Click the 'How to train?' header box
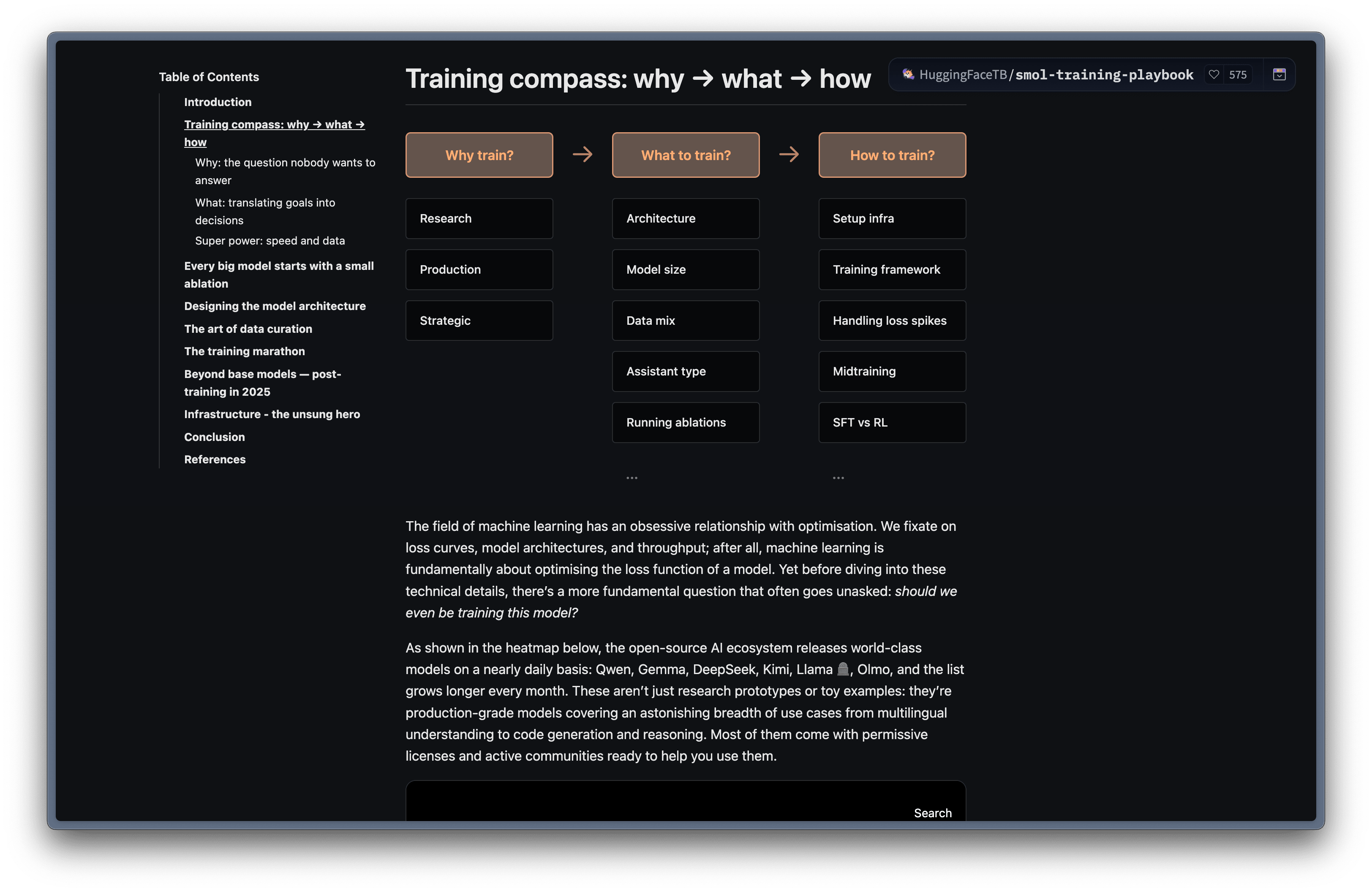The width and height of the screenshot is (1372, 892). pyautogui.click(x=892, y=155)
